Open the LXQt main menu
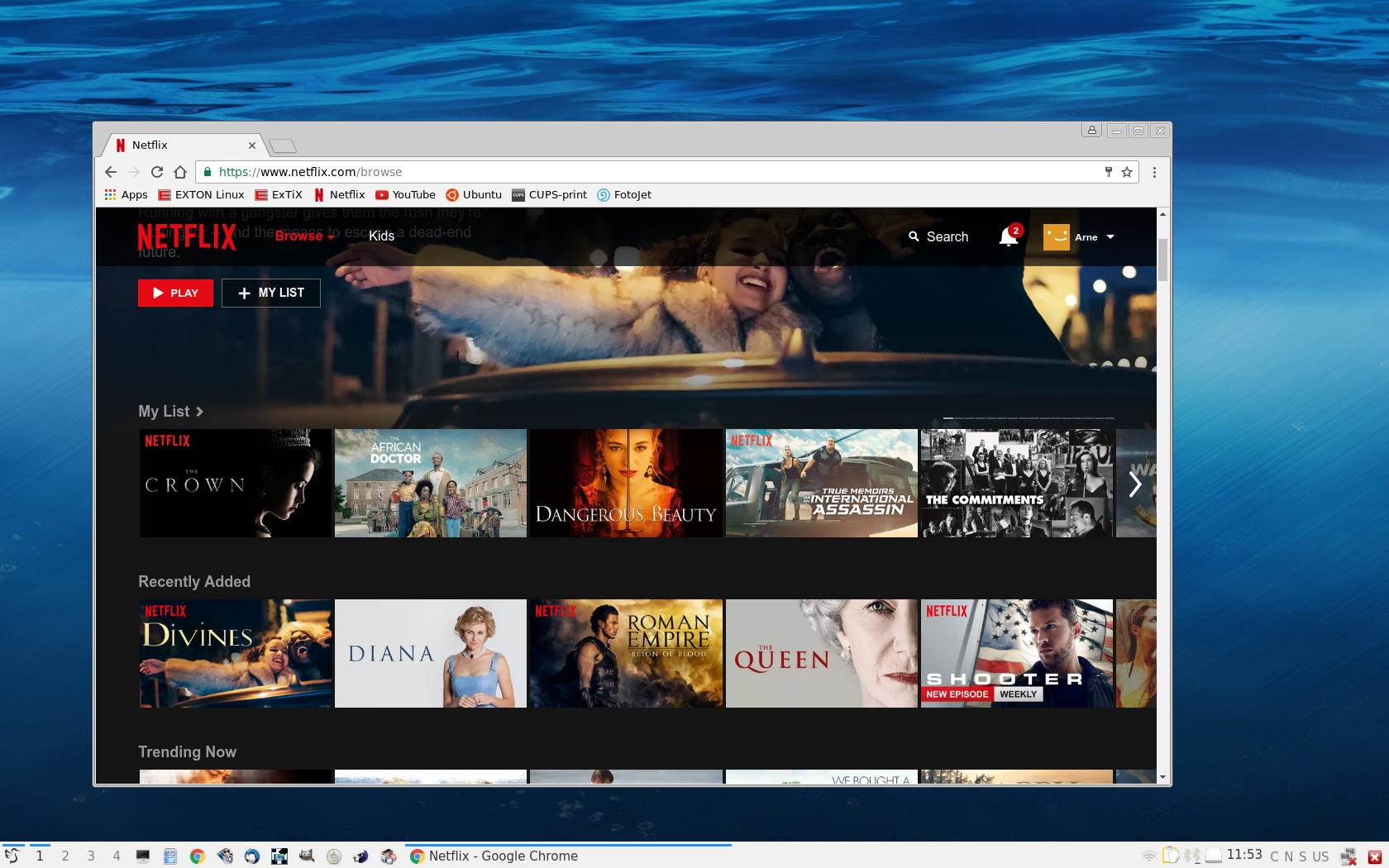The width and height of the screenshot is (1389, 868). [x=12, y=856]
